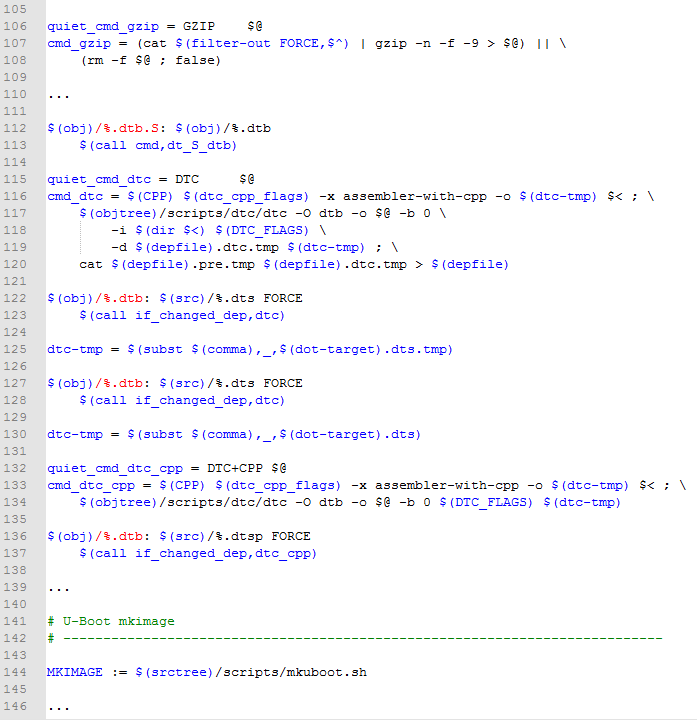Click the cmd_dtc variable on line 116
Image resolution: width=697 pixels, height=720 pixels.
tap(75, 197)
